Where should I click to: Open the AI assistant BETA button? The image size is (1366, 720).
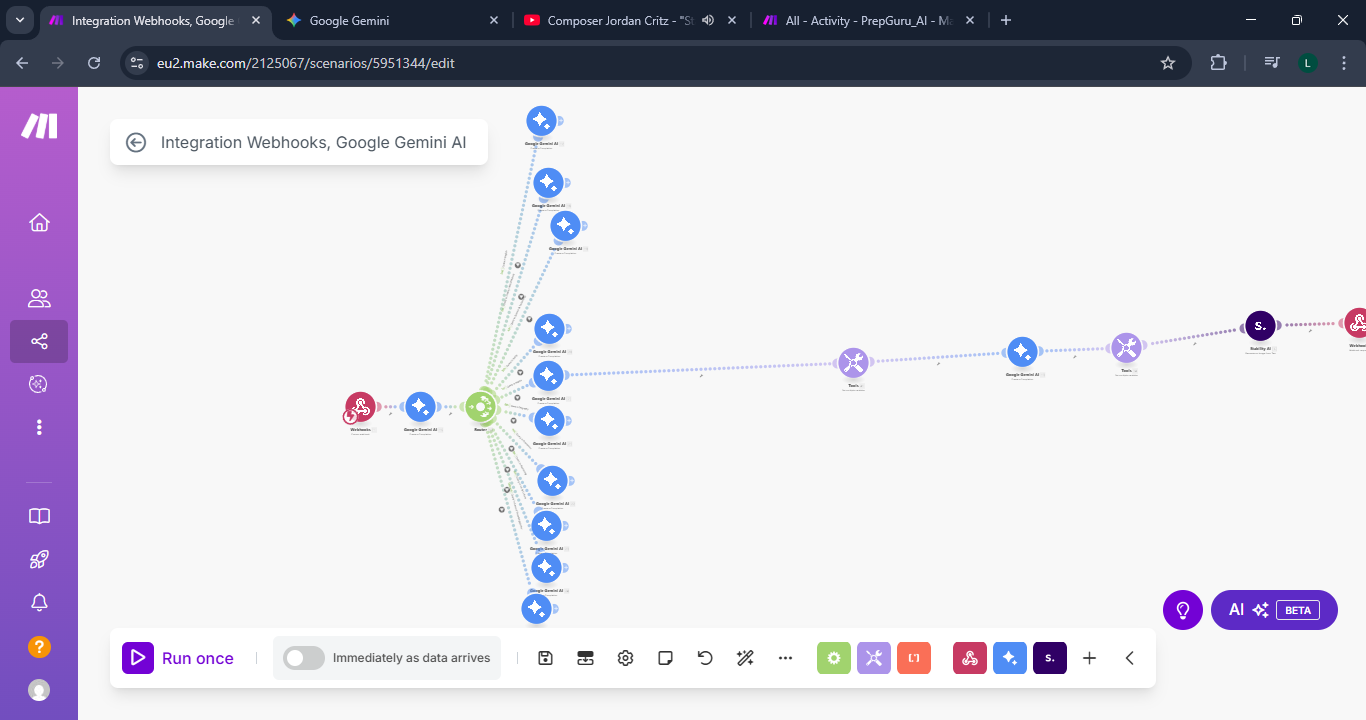coord(1274,610)
